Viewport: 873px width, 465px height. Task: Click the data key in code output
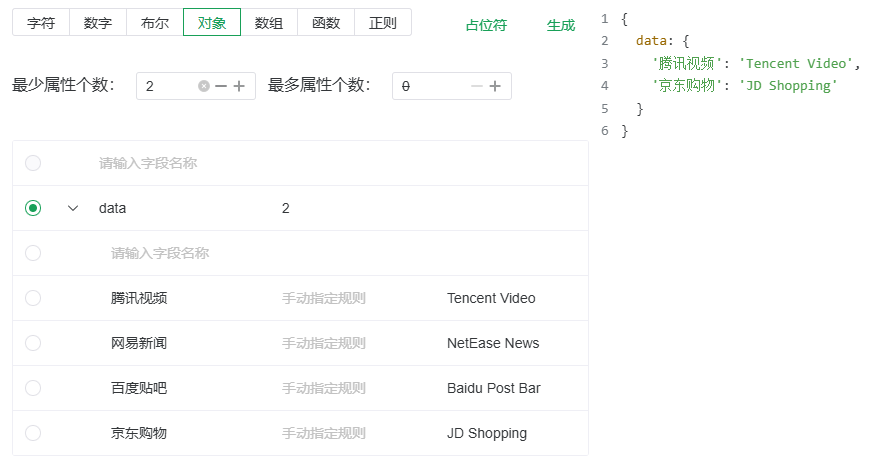(651, 41)
